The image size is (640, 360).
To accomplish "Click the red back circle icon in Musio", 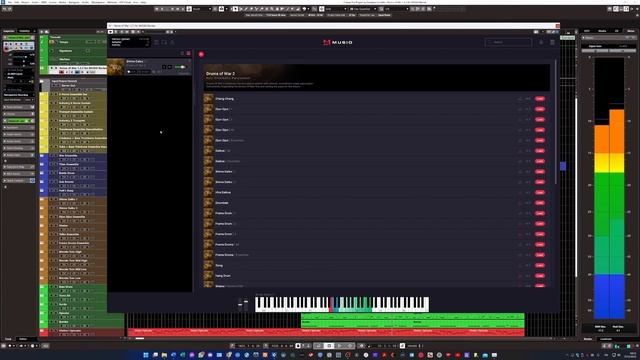I will 201,54.
